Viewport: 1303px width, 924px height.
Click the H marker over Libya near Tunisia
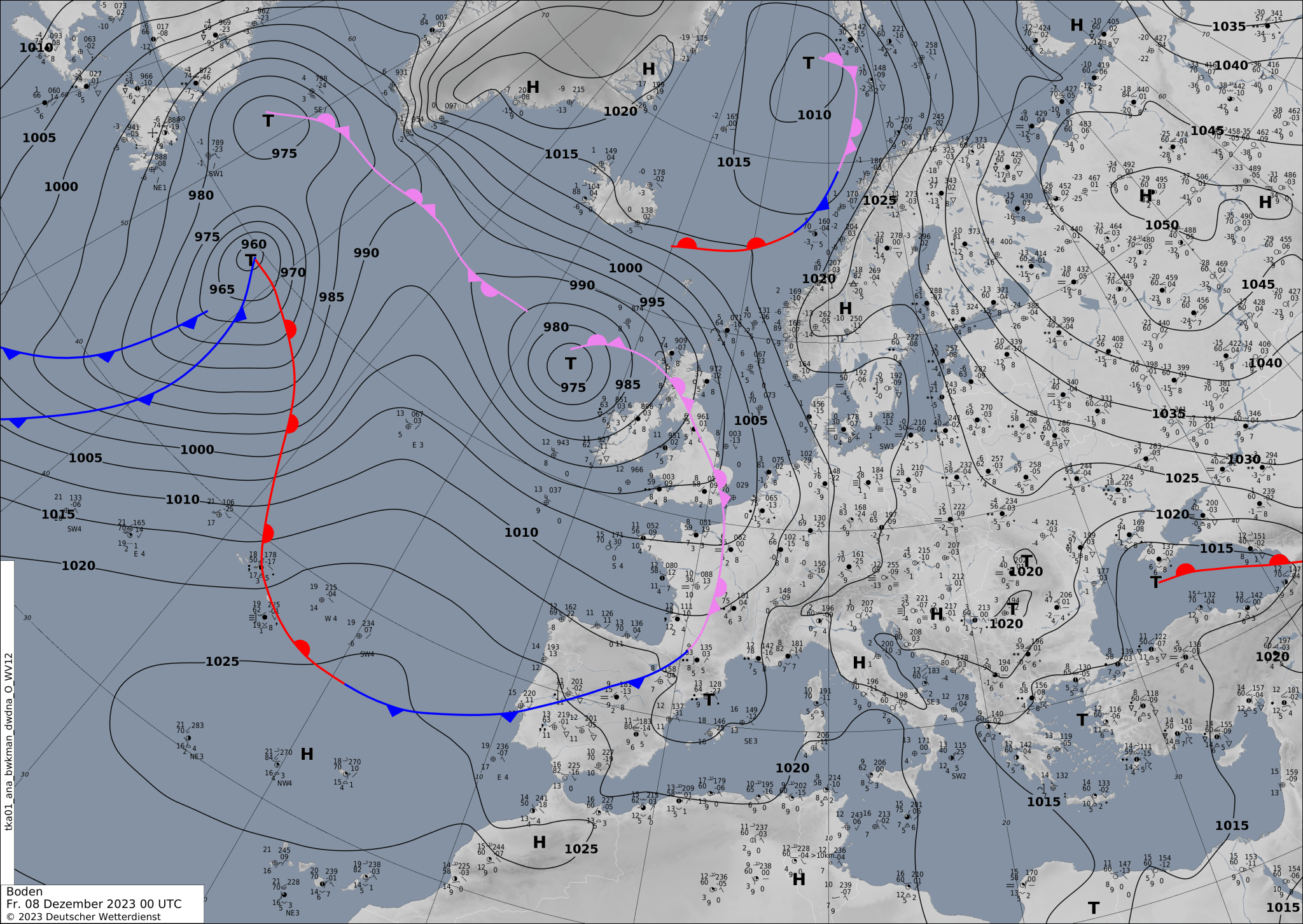coord(799,879)
